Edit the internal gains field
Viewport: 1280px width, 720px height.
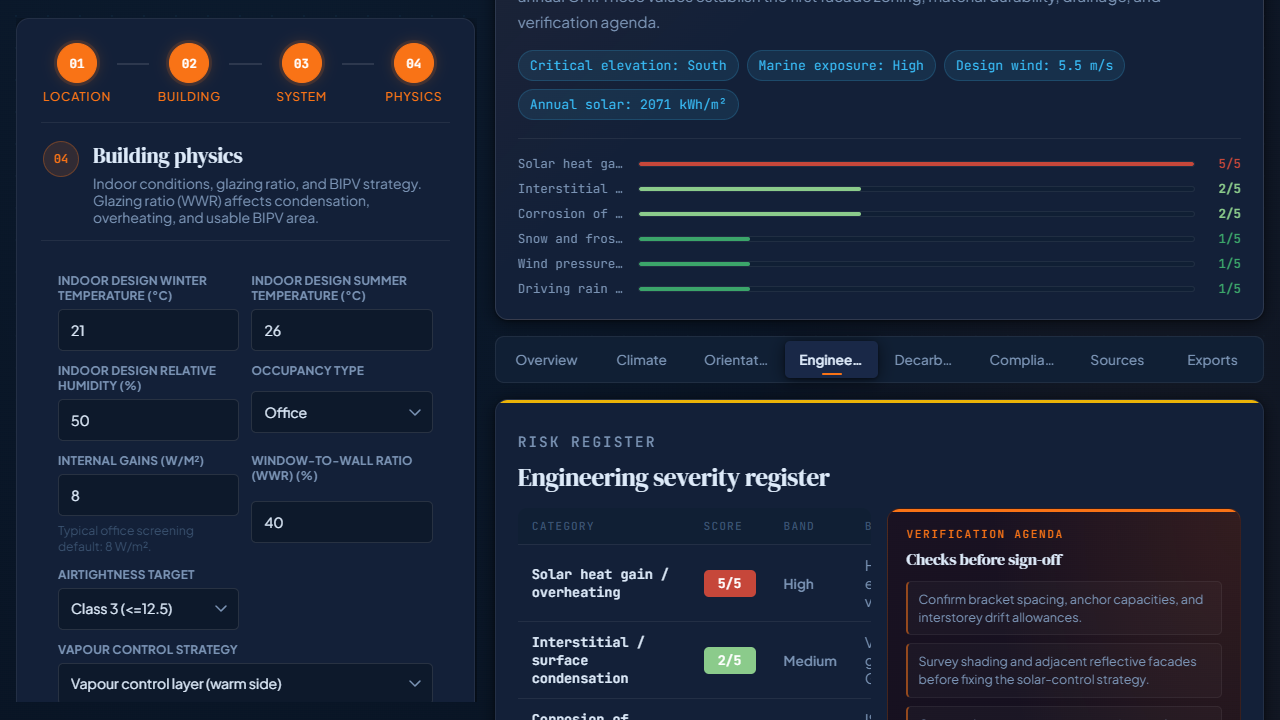(x=148, y=495)
